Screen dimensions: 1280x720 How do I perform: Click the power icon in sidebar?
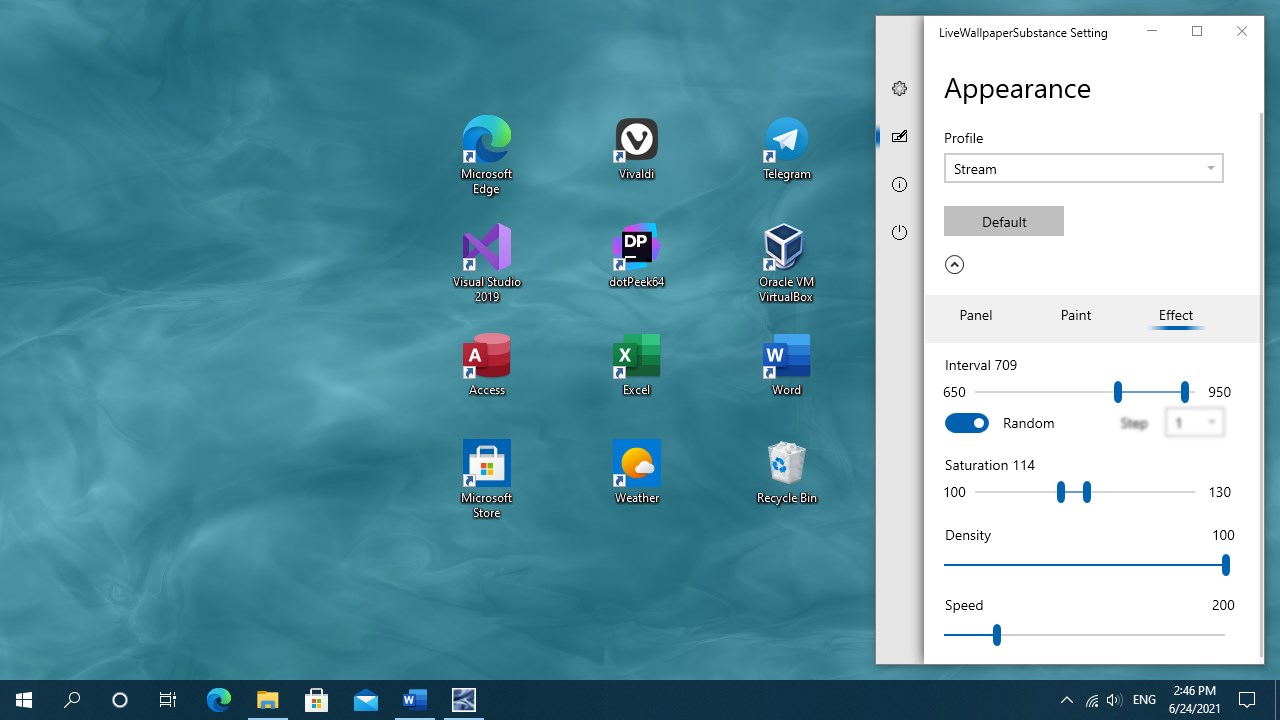click(x=899, y=233)
